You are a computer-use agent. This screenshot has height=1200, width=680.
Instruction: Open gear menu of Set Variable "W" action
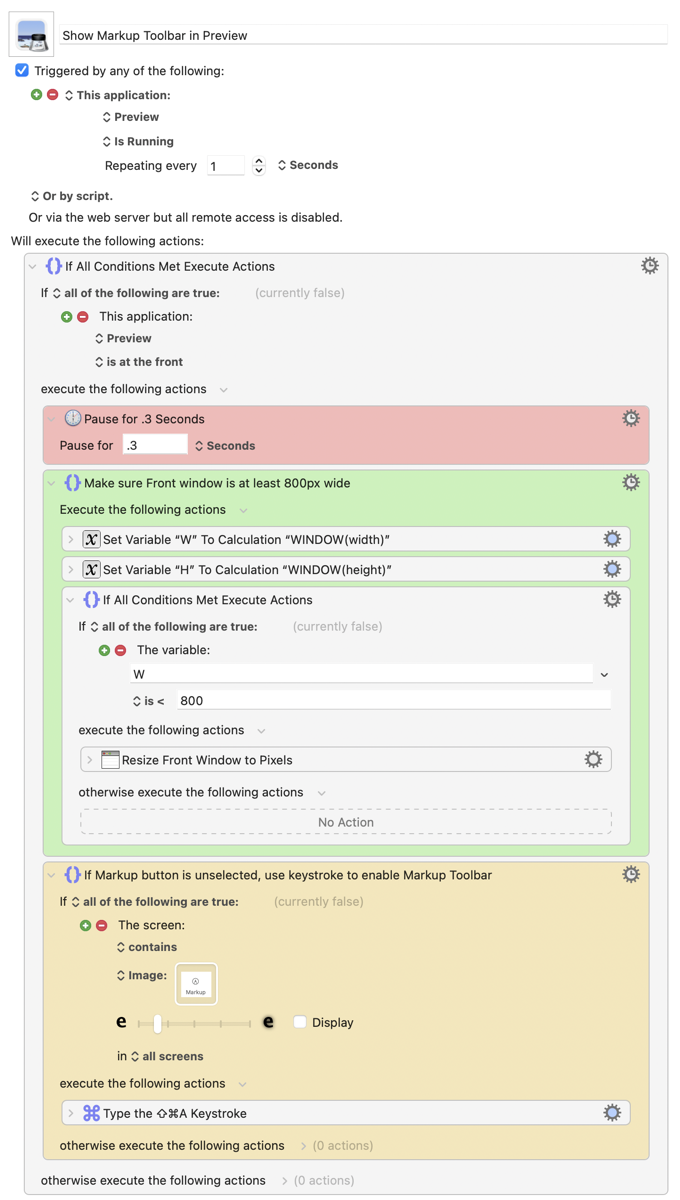[x=612, y=539]
